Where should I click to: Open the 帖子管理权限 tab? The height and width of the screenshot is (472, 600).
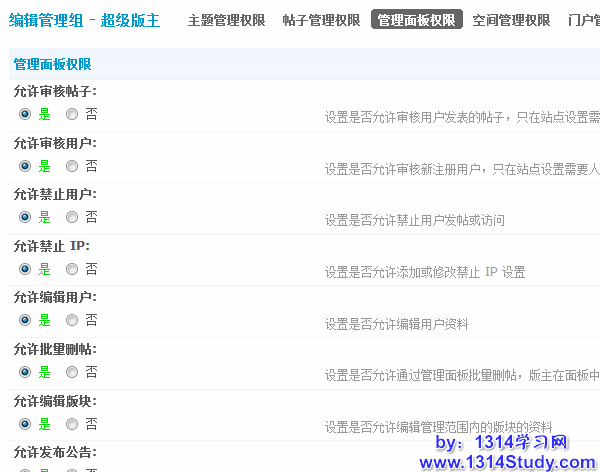(321, 20)
